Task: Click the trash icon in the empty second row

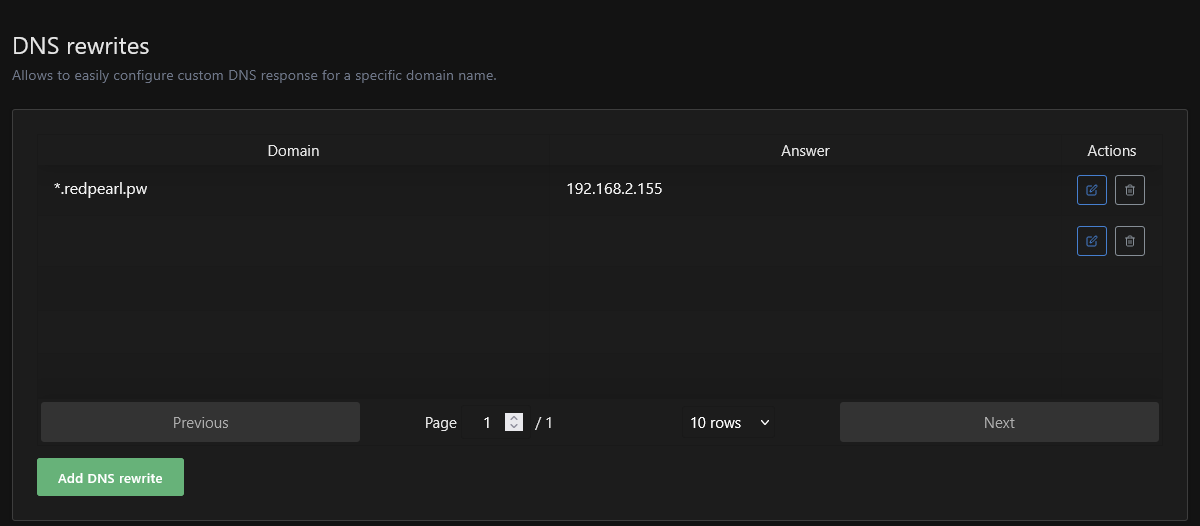Action: coord(1130,241)
